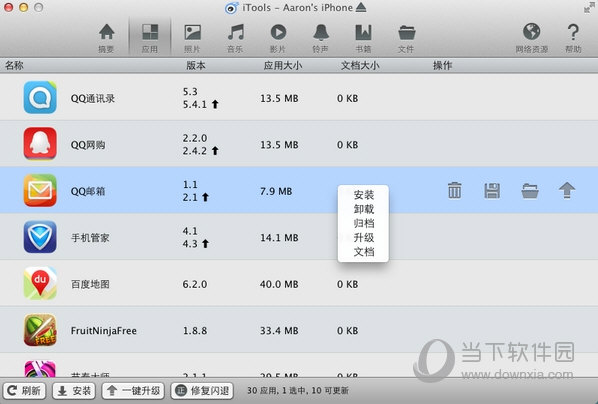Sort by the 版本 column header
Image resolution: width=598 pixels, height=404 pixels.
[196, 66]
